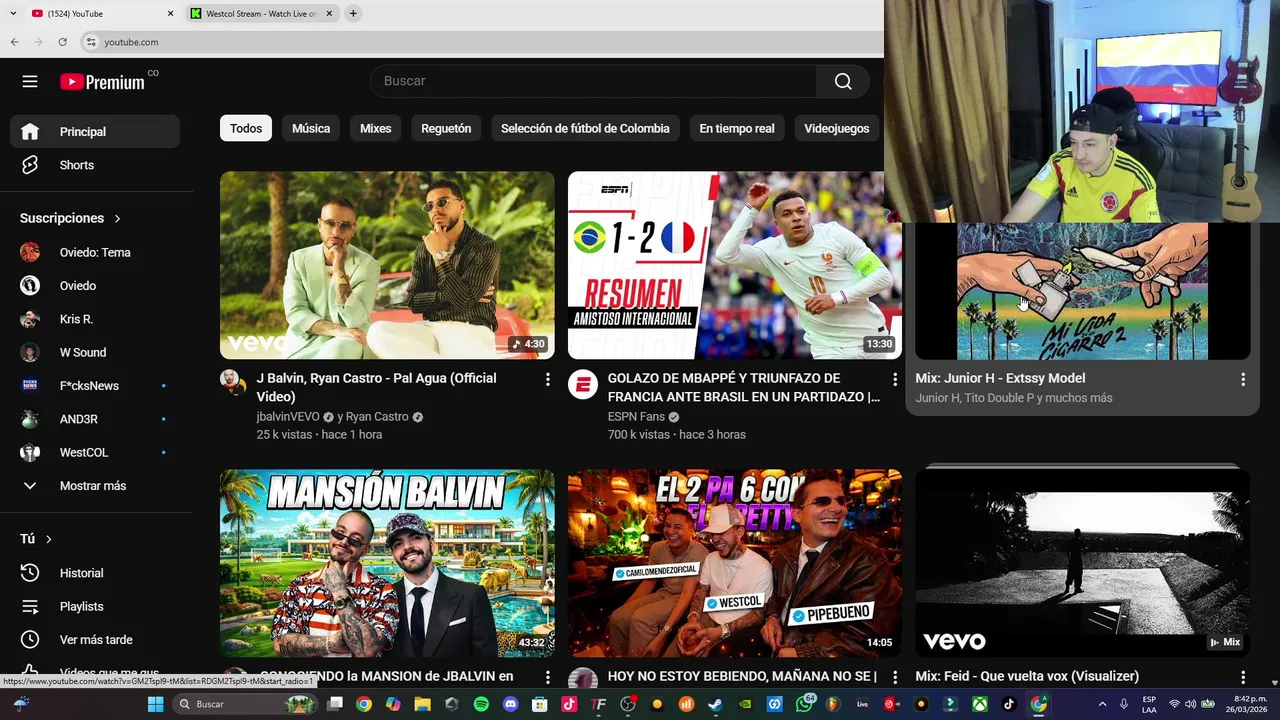Select the Música filter chip

[311, 128]
